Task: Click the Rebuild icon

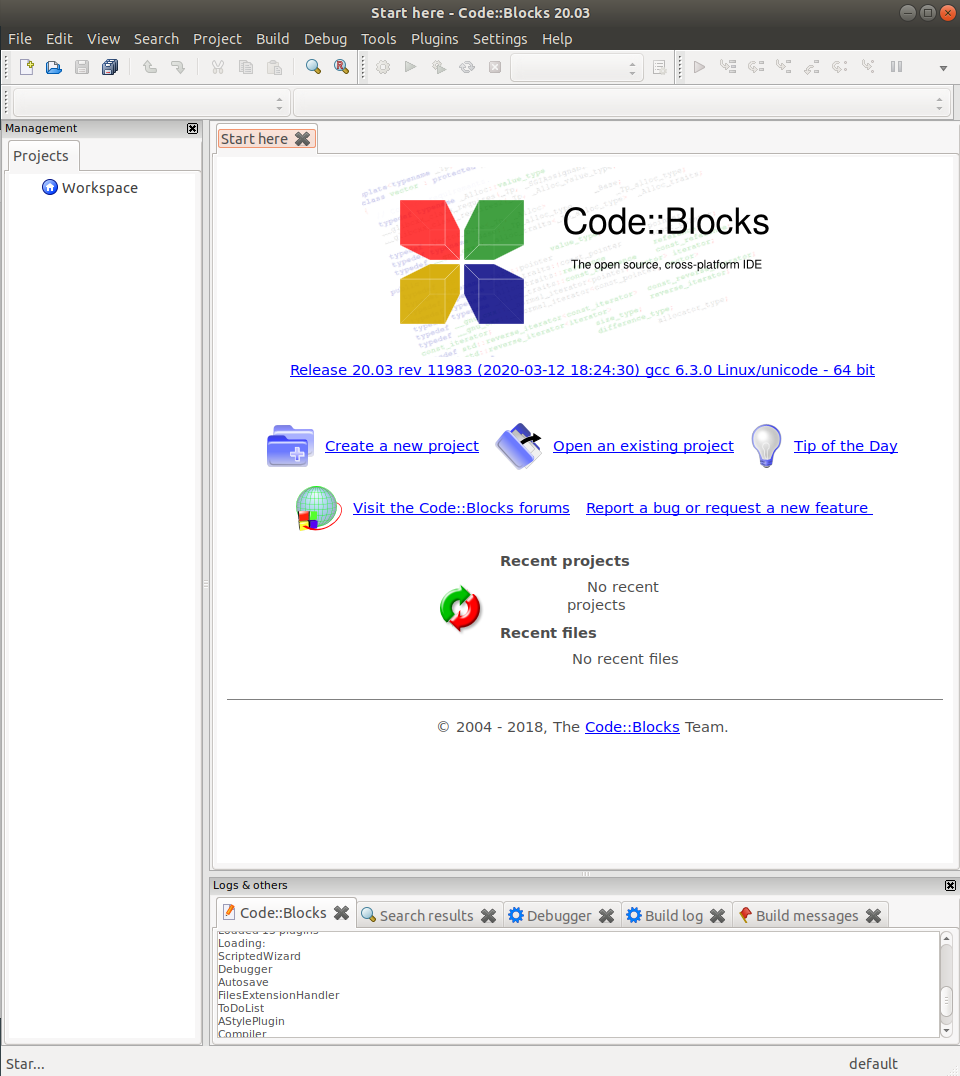Action: click(x=467, y=67)
